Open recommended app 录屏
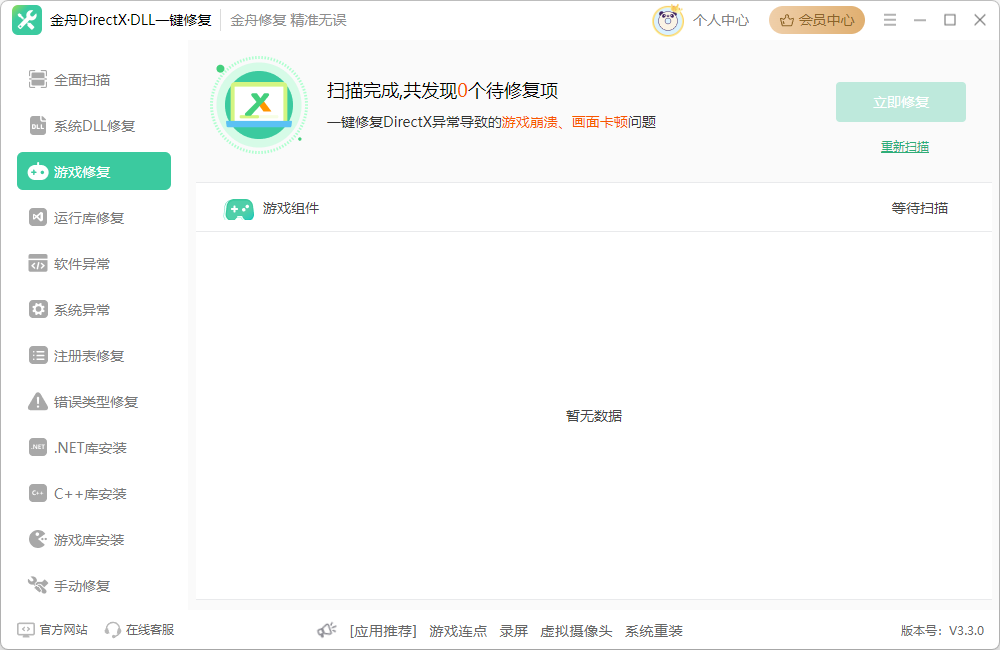 (513, 631)
